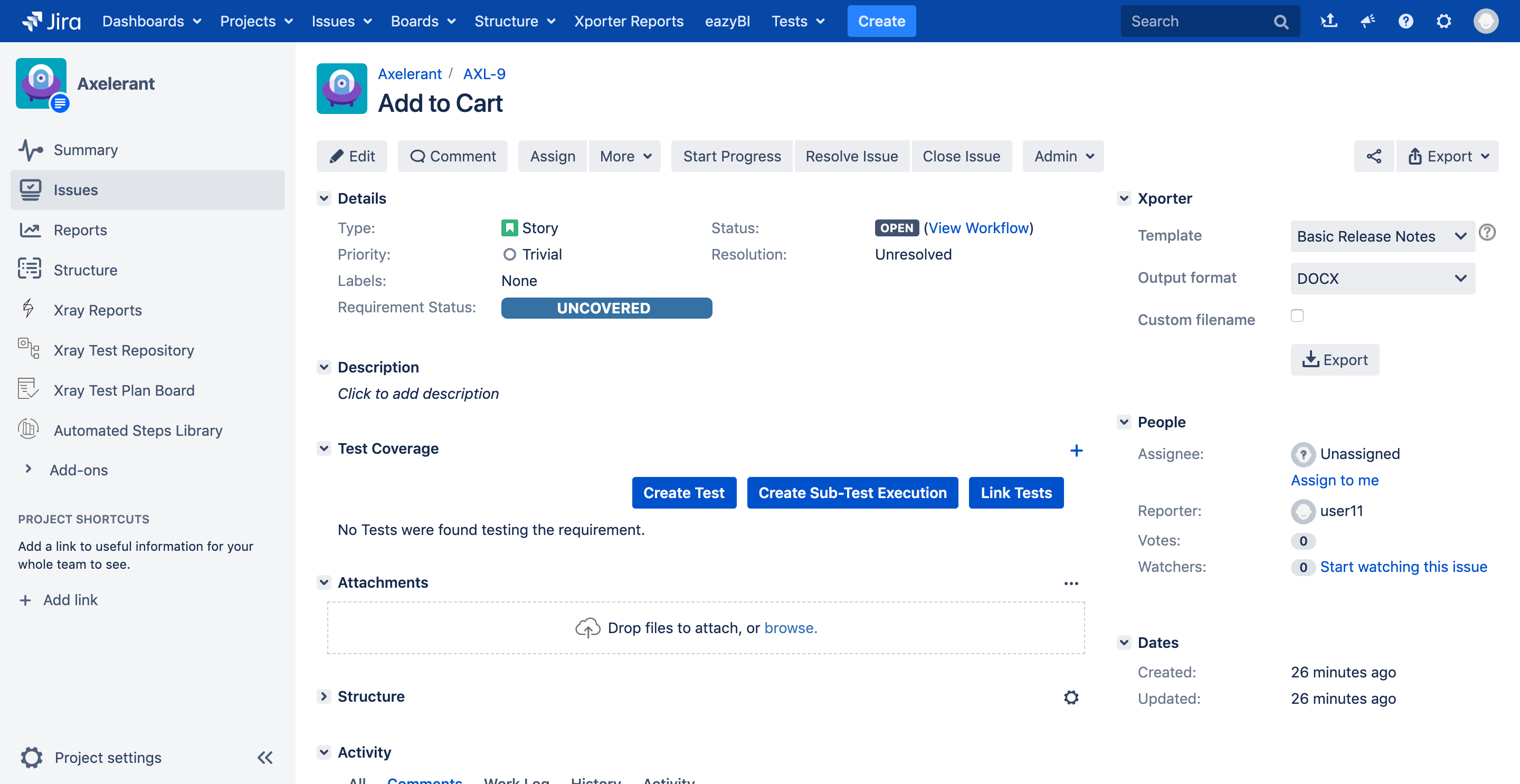Click Assign to me link under Assignee
This screenshot has height=784, width=1520.
[x=1335, y=479]
